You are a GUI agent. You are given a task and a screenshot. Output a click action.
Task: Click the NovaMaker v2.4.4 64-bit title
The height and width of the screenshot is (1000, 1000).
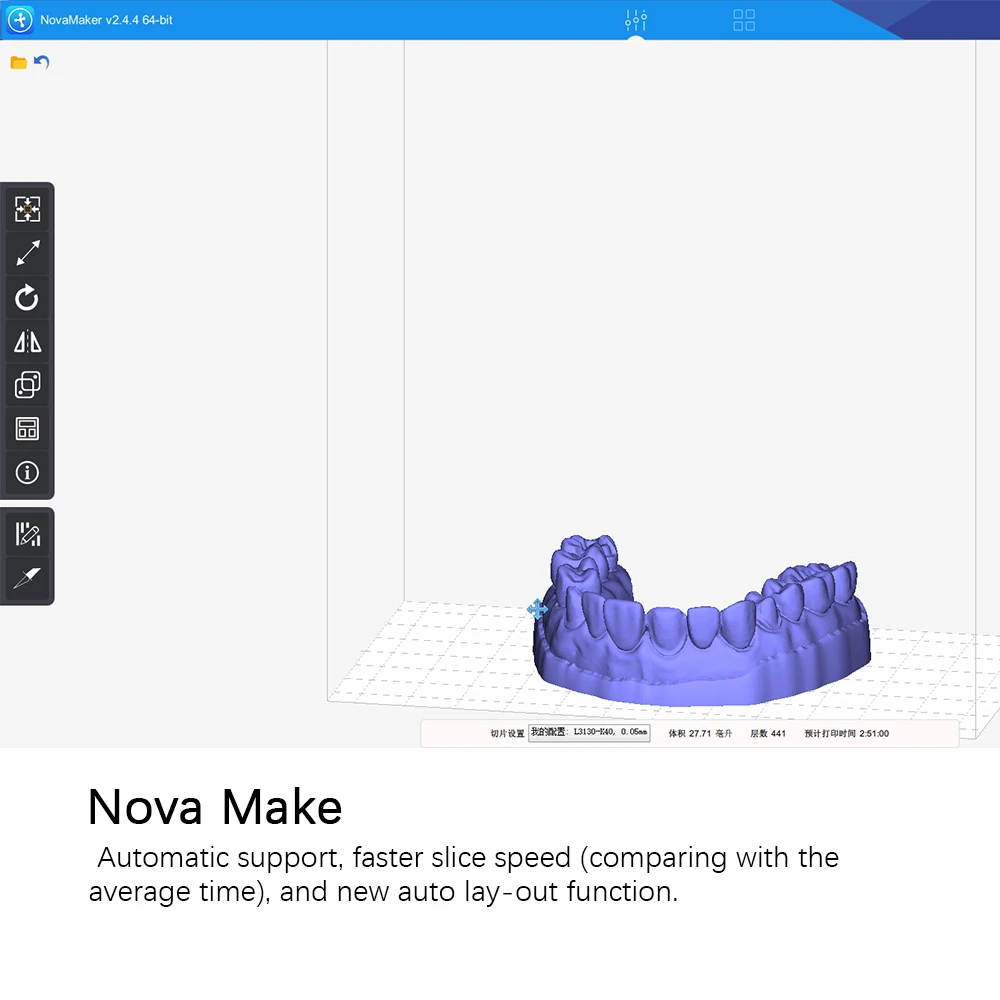pos(107,20)
